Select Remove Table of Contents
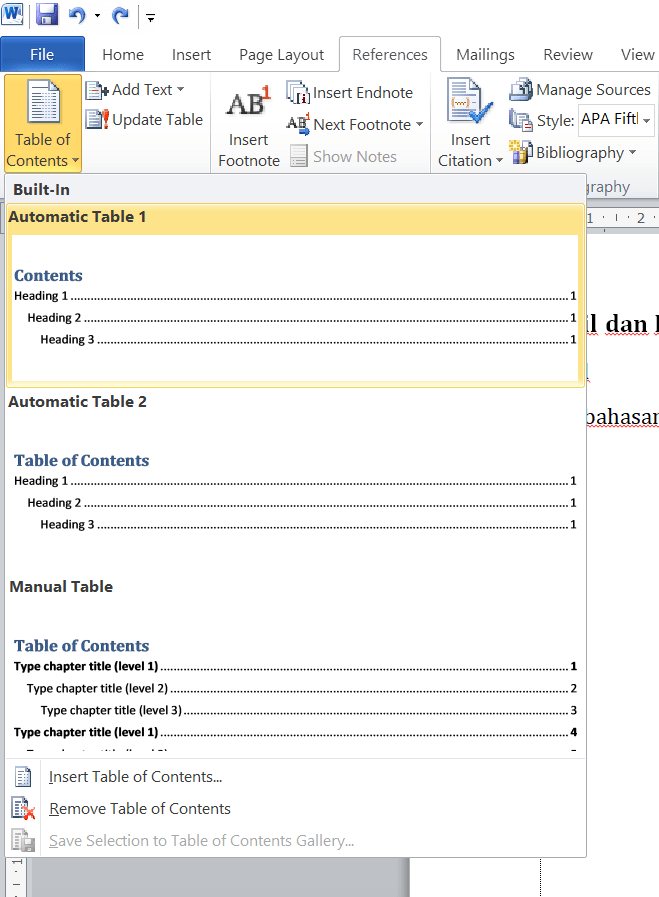The height and width of the screenshot is (897, 659). click(139, 809)
